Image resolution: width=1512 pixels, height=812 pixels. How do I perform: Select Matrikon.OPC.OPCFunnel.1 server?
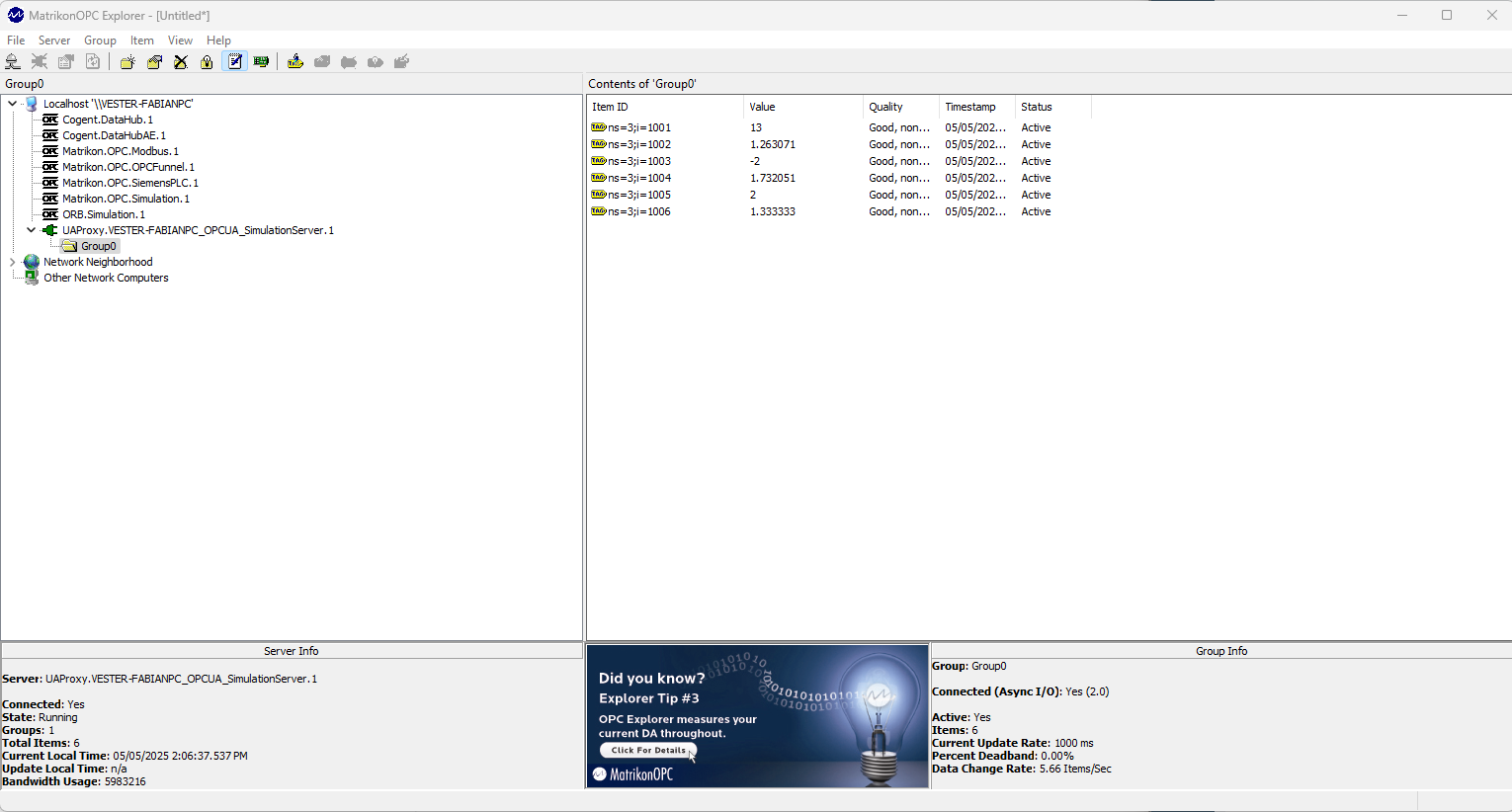[128, 167]
